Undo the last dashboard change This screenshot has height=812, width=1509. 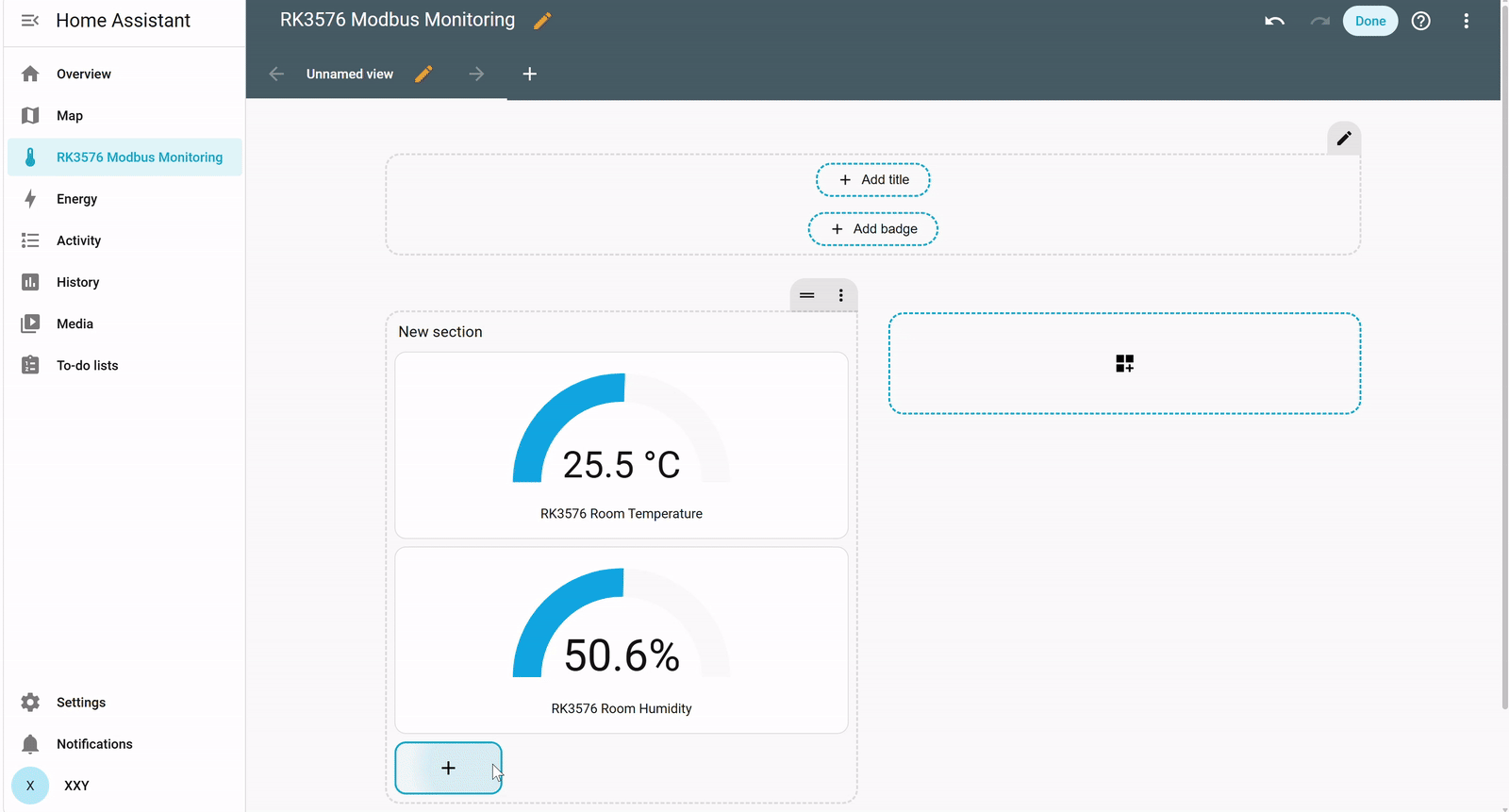(x=1274, y=21)
